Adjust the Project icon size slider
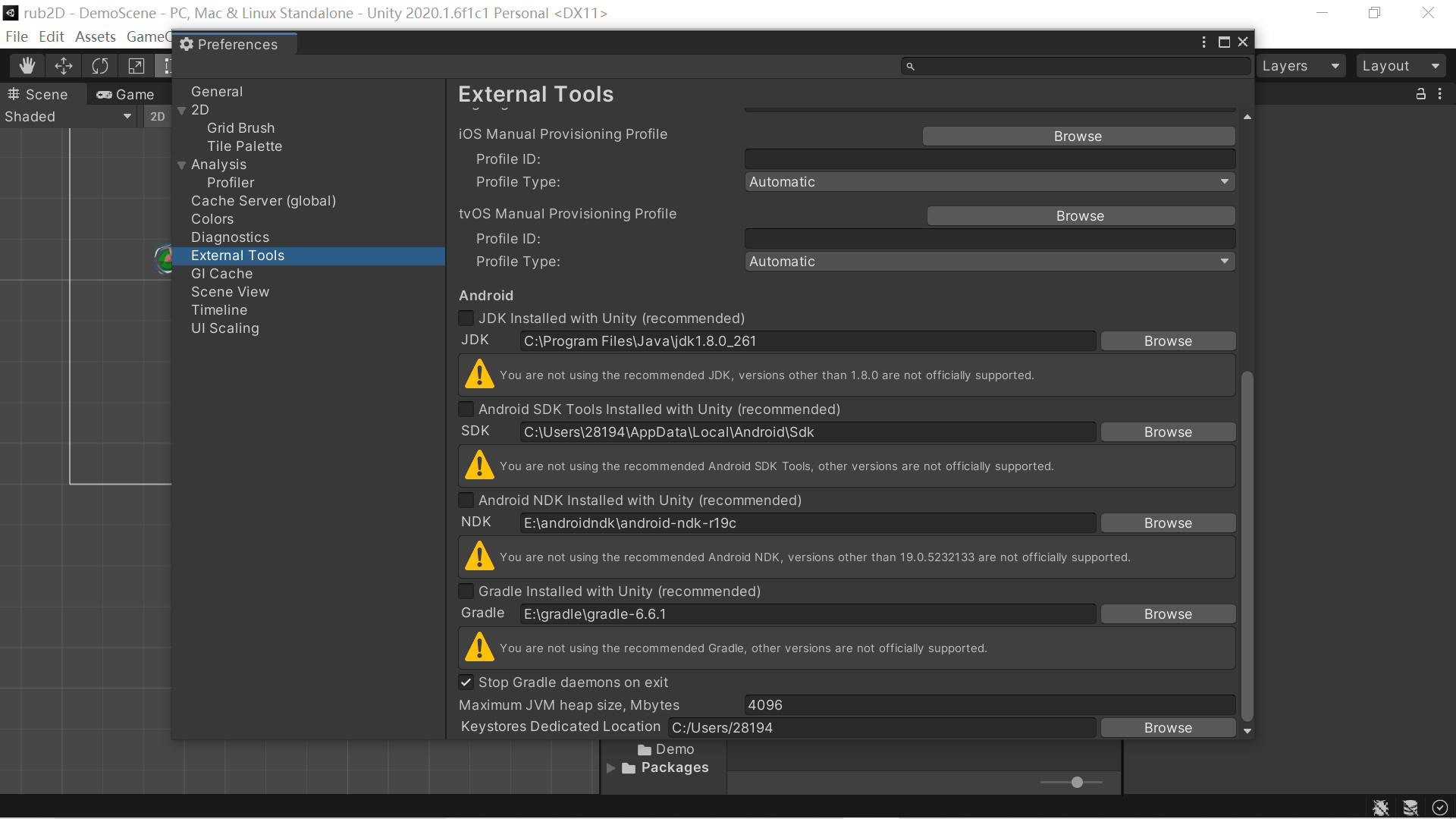The image size is (1456, 819). (x=1077, y=782)
